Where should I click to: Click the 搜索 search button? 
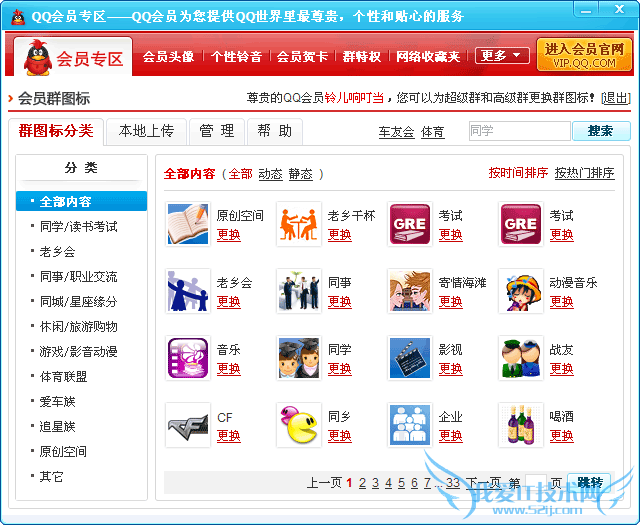[x=601, y=131]
